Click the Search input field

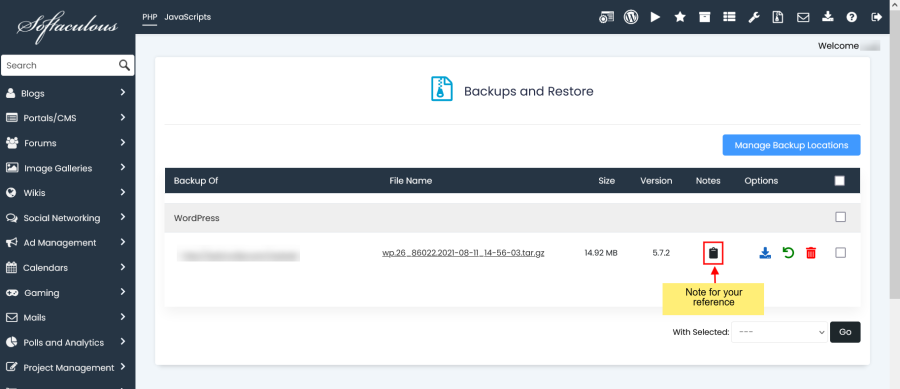[x=60, y=65]
